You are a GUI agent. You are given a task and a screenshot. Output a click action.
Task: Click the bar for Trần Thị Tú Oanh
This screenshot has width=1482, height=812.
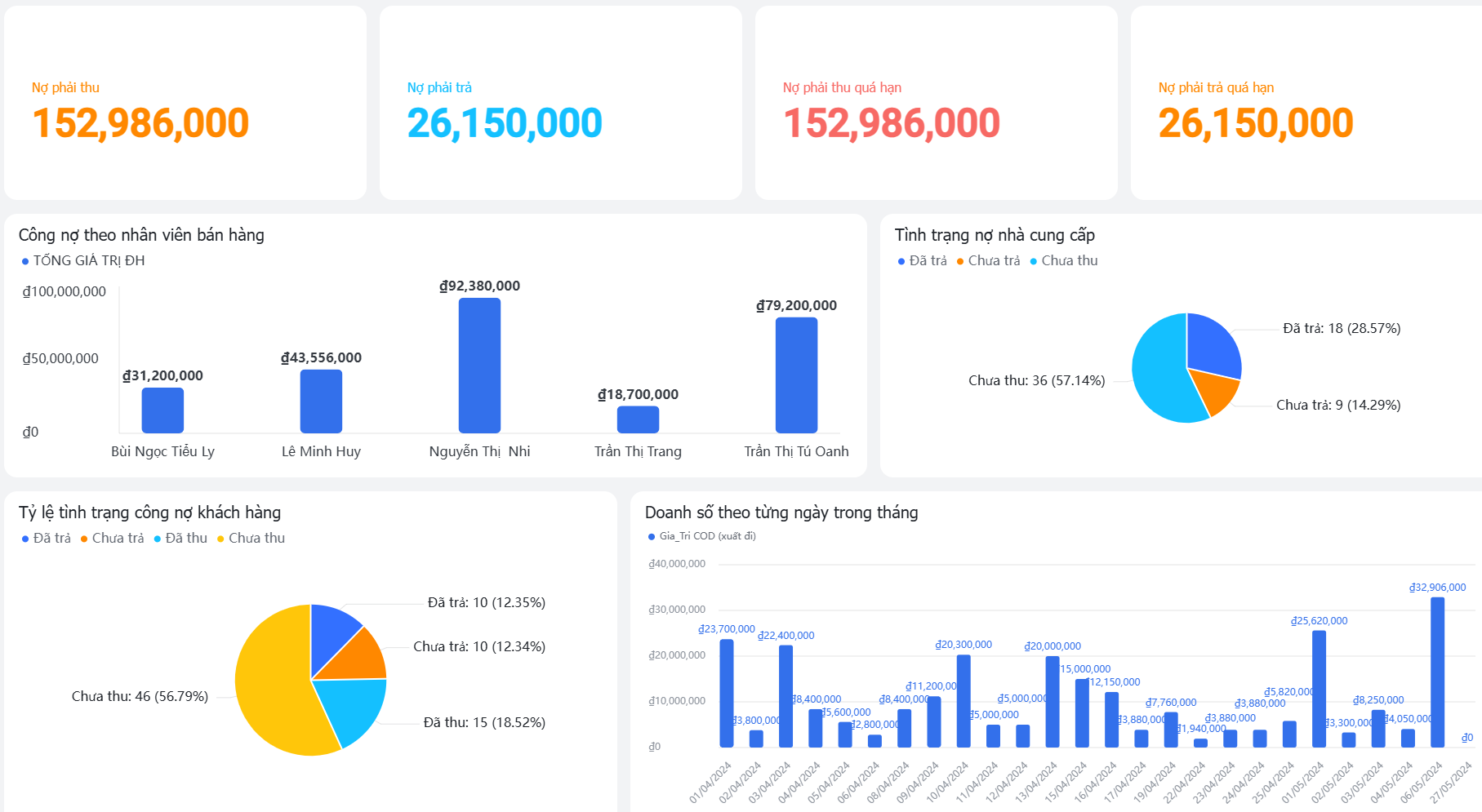pyautogui.click(x=796, y=375)
